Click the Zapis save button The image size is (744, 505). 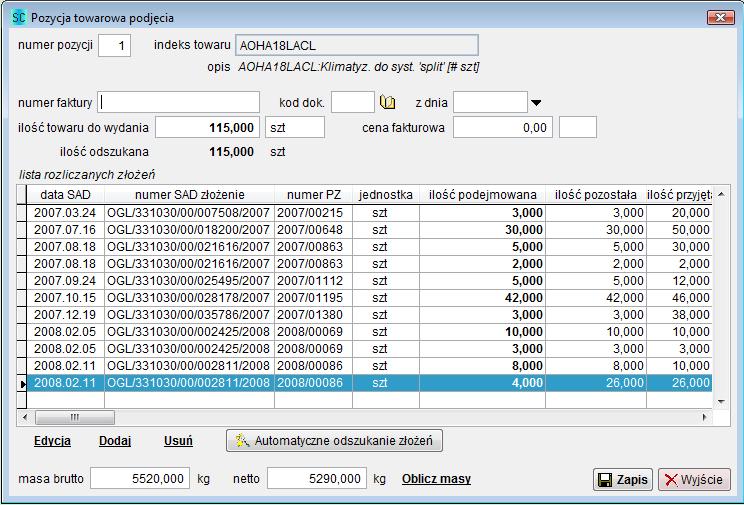623,479
